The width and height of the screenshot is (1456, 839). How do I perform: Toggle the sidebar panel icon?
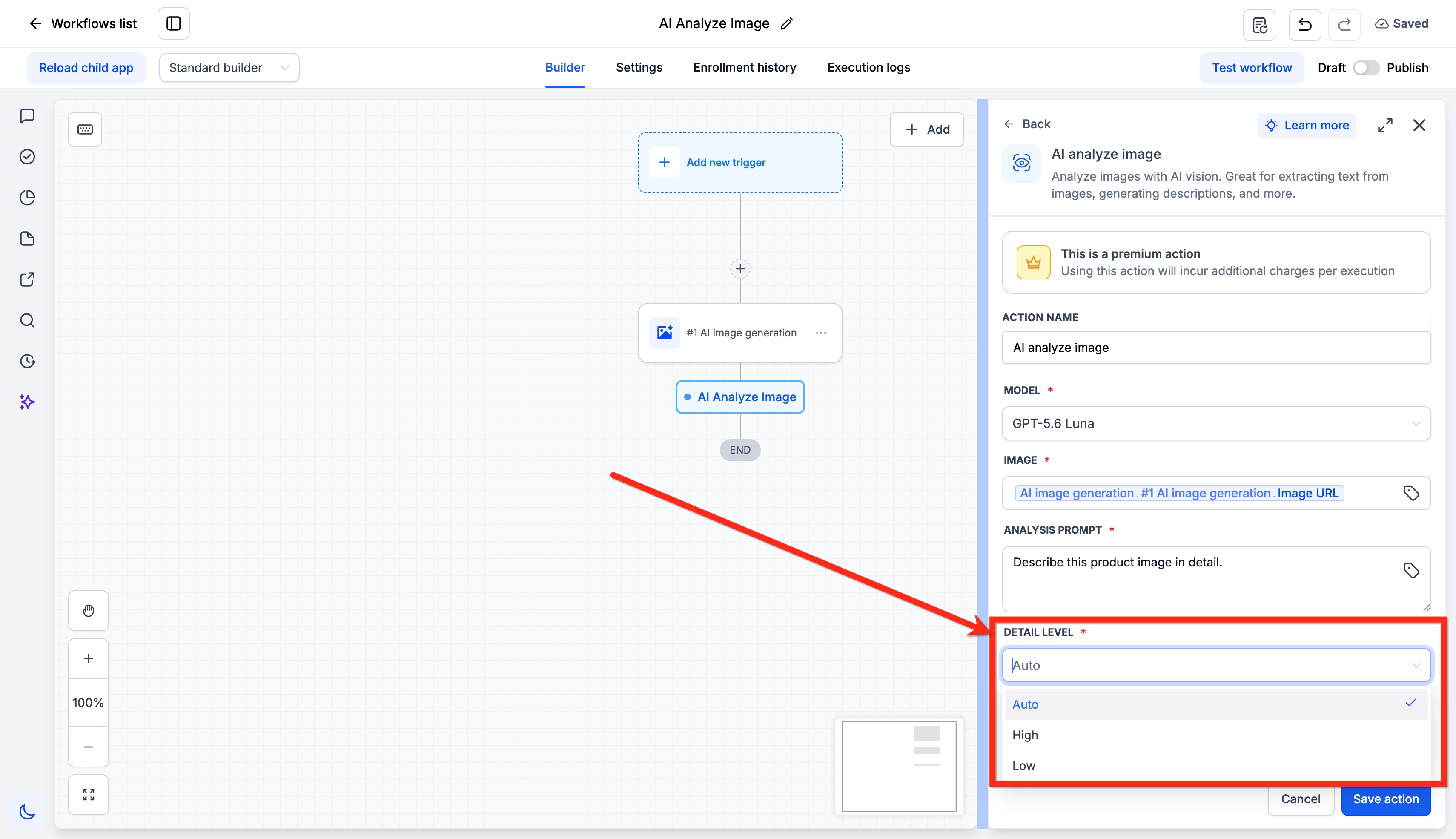pos(173,23)
